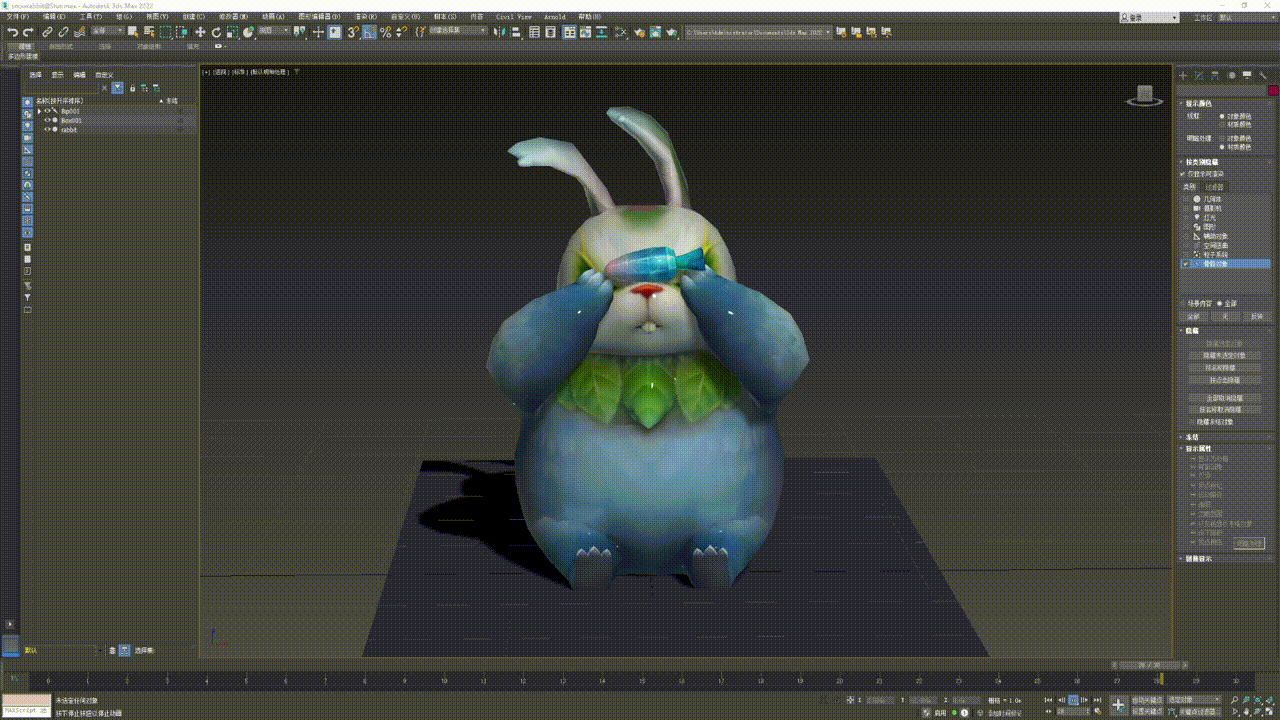This screenshot has height=720, width=1280.
Task: Hide the rabbit object via eye icon
Action: (47, 129)
